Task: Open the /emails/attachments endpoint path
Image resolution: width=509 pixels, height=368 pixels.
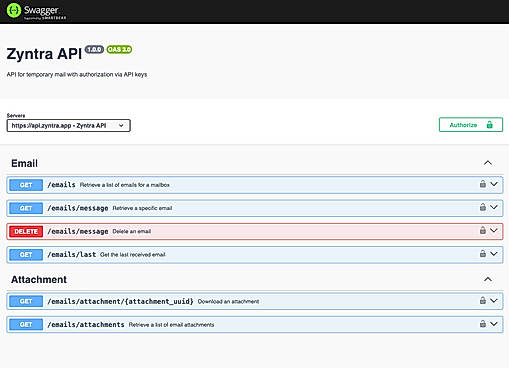Action: tap(86, 324)
